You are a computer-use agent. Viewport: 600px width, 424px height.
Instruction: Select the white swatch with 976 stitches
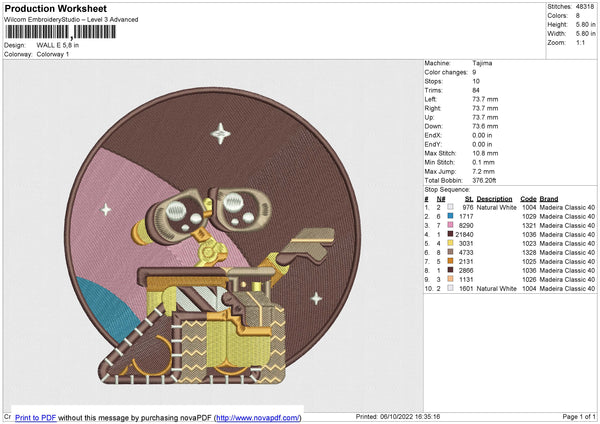pyautogui.click(x=450, y=207)
